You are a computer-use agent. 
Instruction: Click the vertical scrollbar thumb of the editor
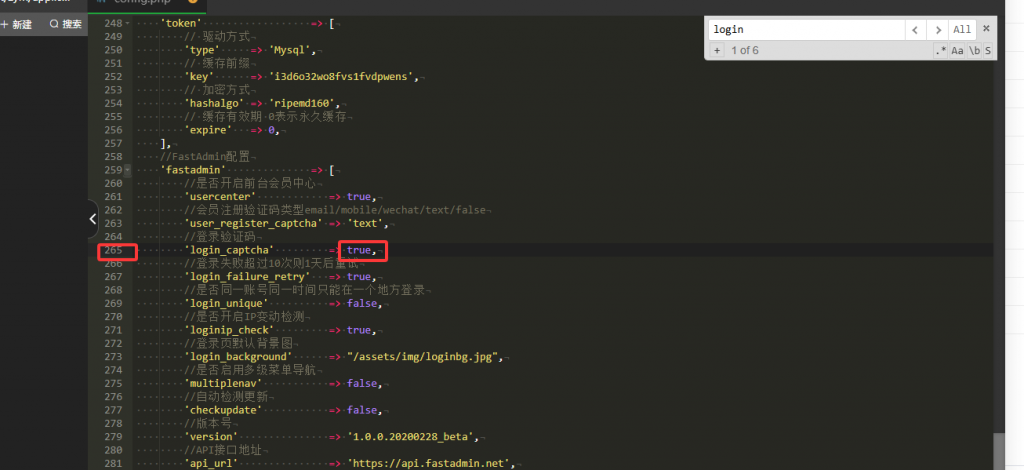pos(998,450)
